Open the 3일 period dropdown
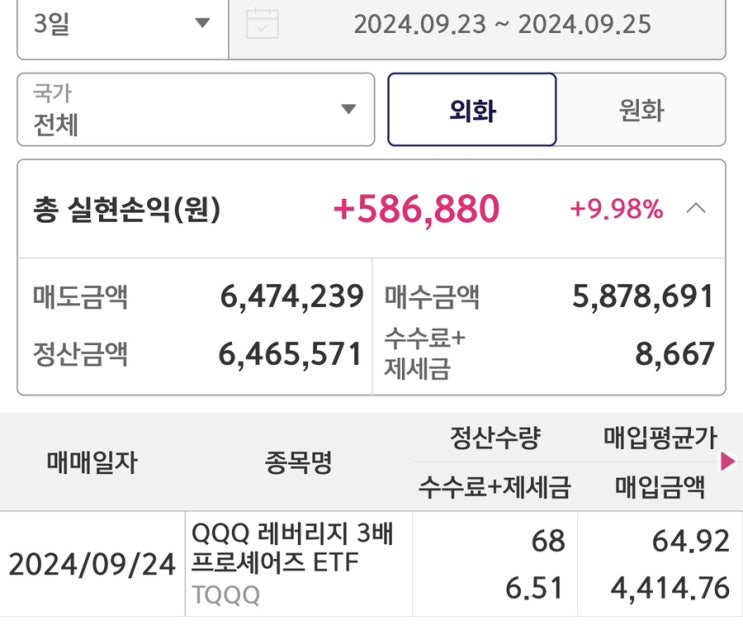 122,23
